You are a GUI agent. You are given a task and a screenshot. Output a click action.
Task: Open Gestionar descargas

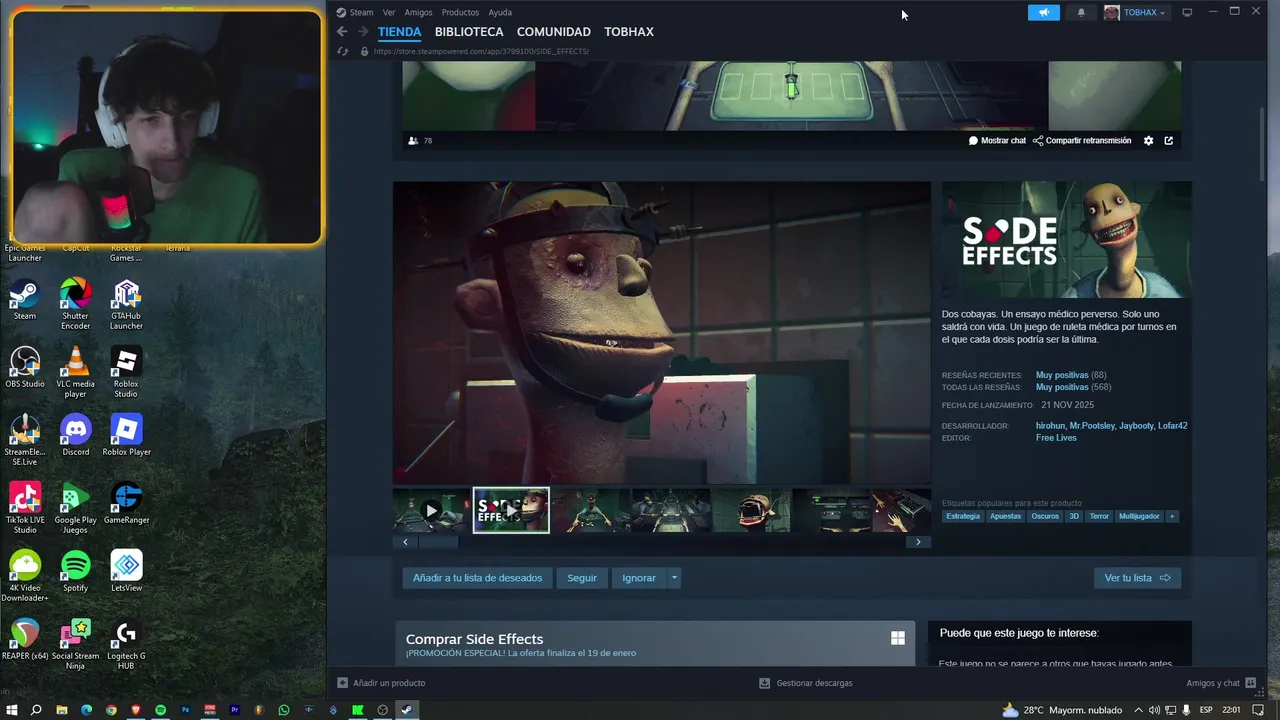(x=806, y=683)
